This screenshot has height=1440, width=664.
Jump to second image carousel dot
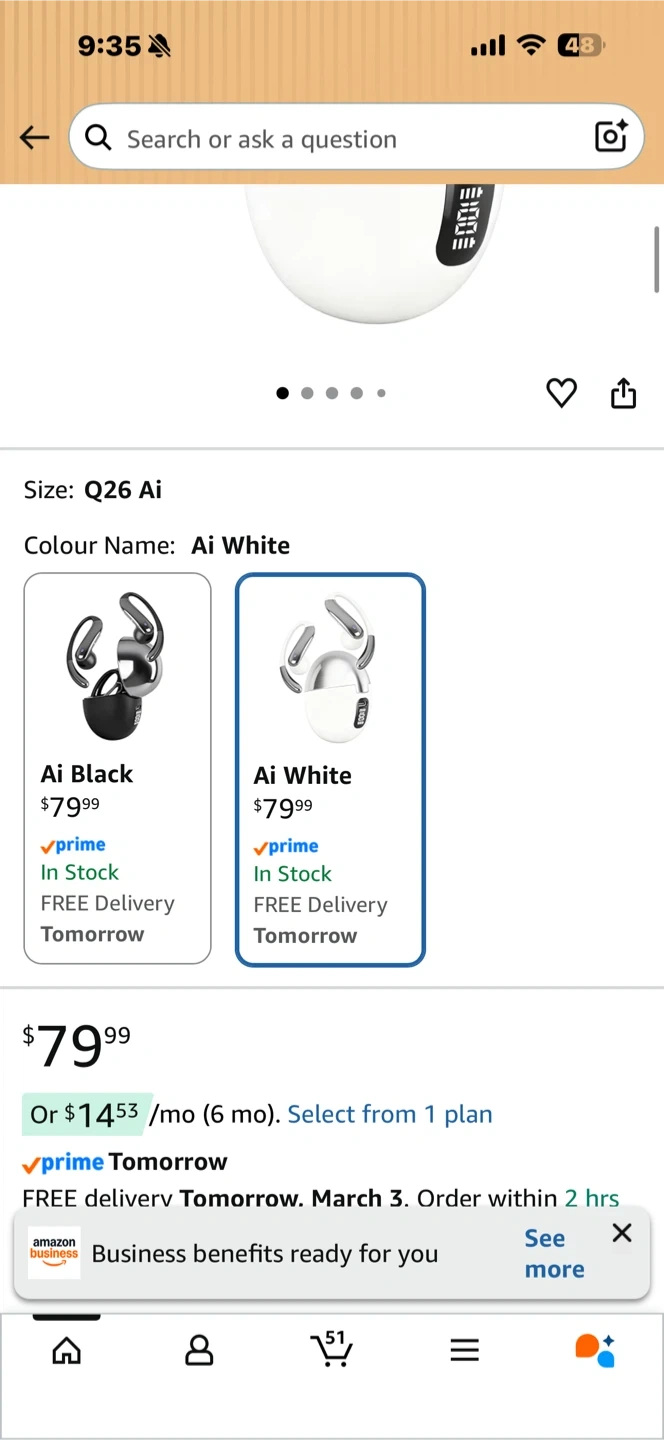pos(307,393)
